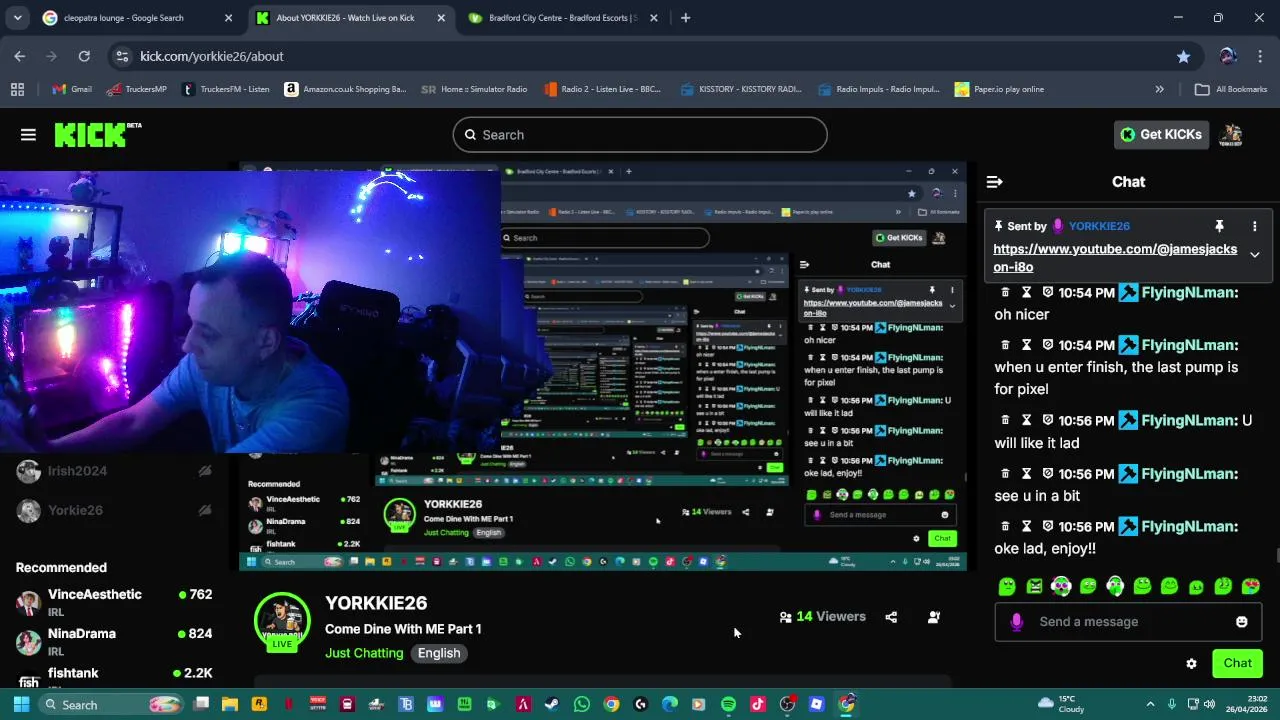View site information icon in address bar

[121, 56]
